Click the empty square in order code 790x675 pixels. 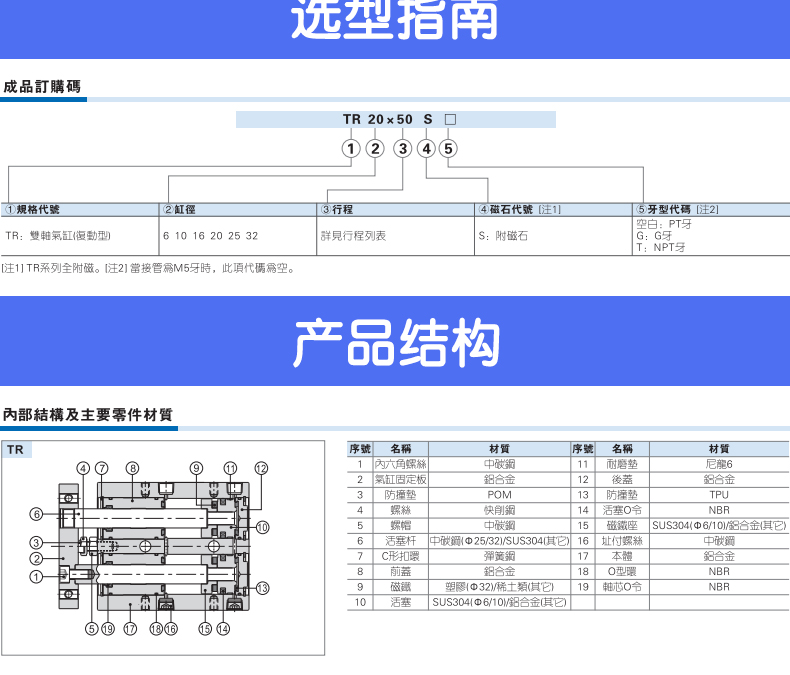(x=449, y=119)
